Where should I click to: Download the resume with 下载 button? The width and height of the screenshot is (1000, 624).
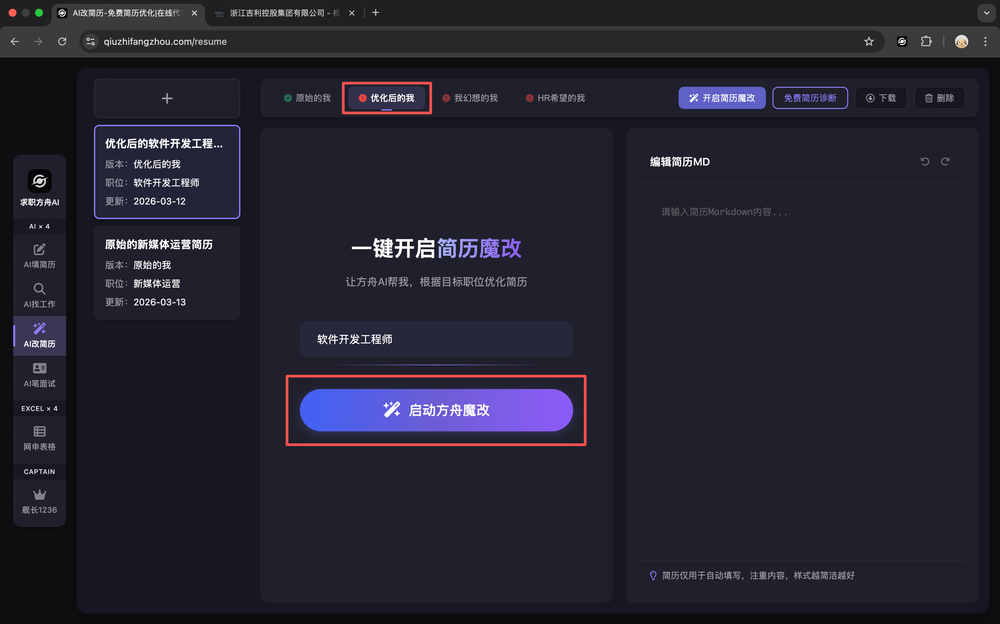(x=881, y=98)
